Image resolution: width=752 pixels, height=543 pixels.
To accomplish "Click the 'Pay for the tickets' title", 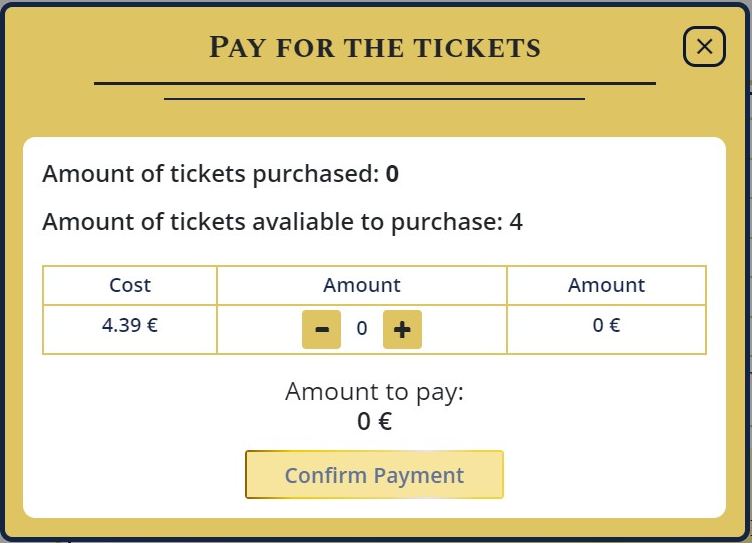I will click(x=374, y=46).
